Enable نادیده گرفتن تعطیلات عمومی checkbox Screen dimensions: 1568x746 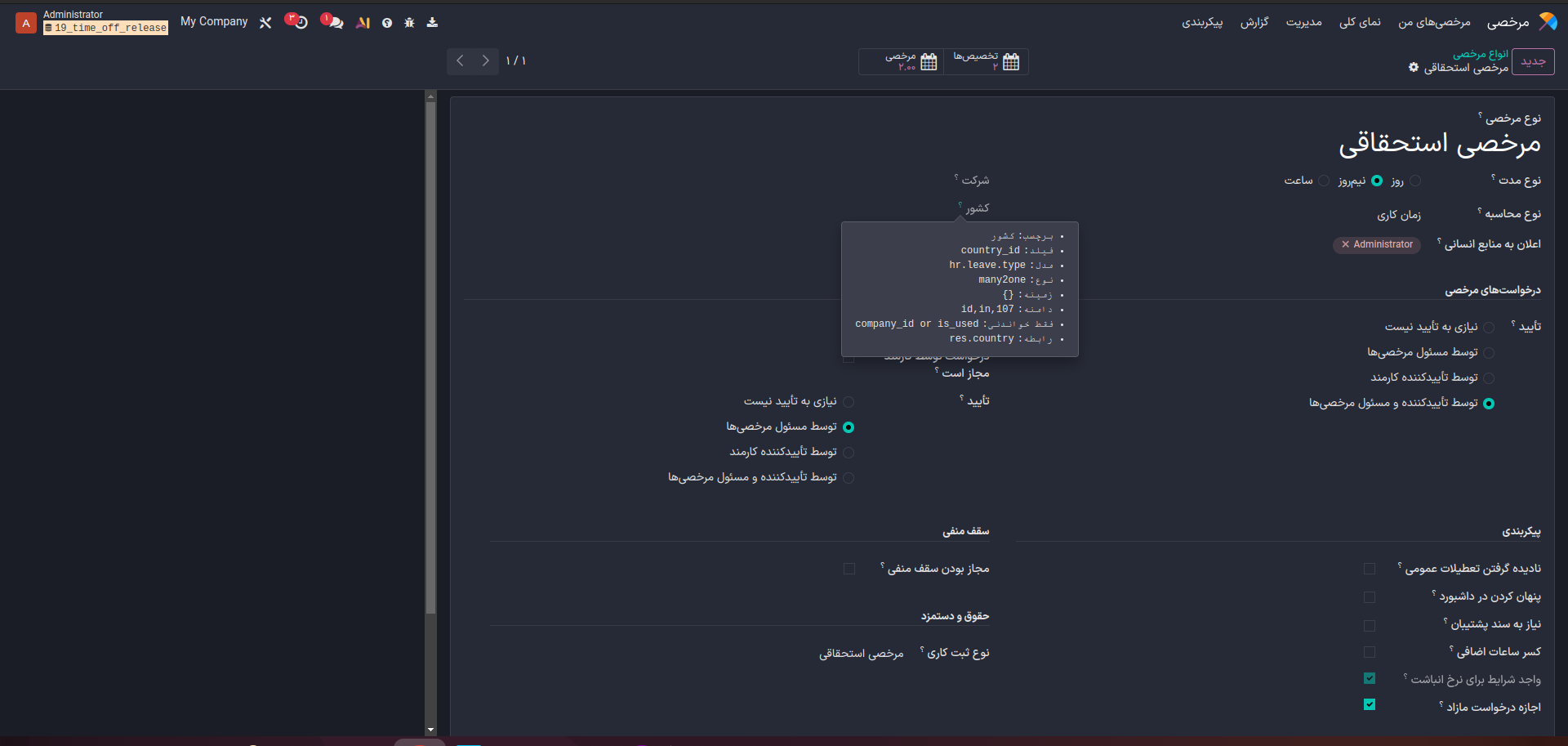coord(1370,569)
